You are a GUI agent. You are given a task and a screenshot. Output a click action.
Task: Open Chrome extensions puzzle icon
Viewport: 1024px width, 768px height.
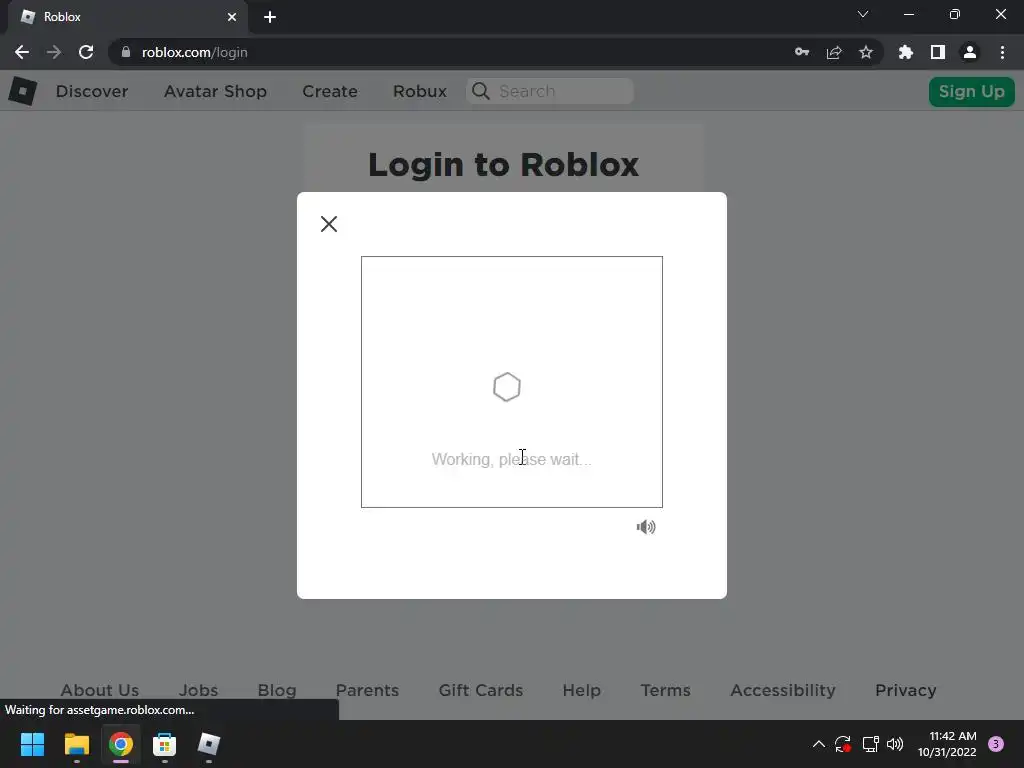pyautogui.click(x=906, y=52)
